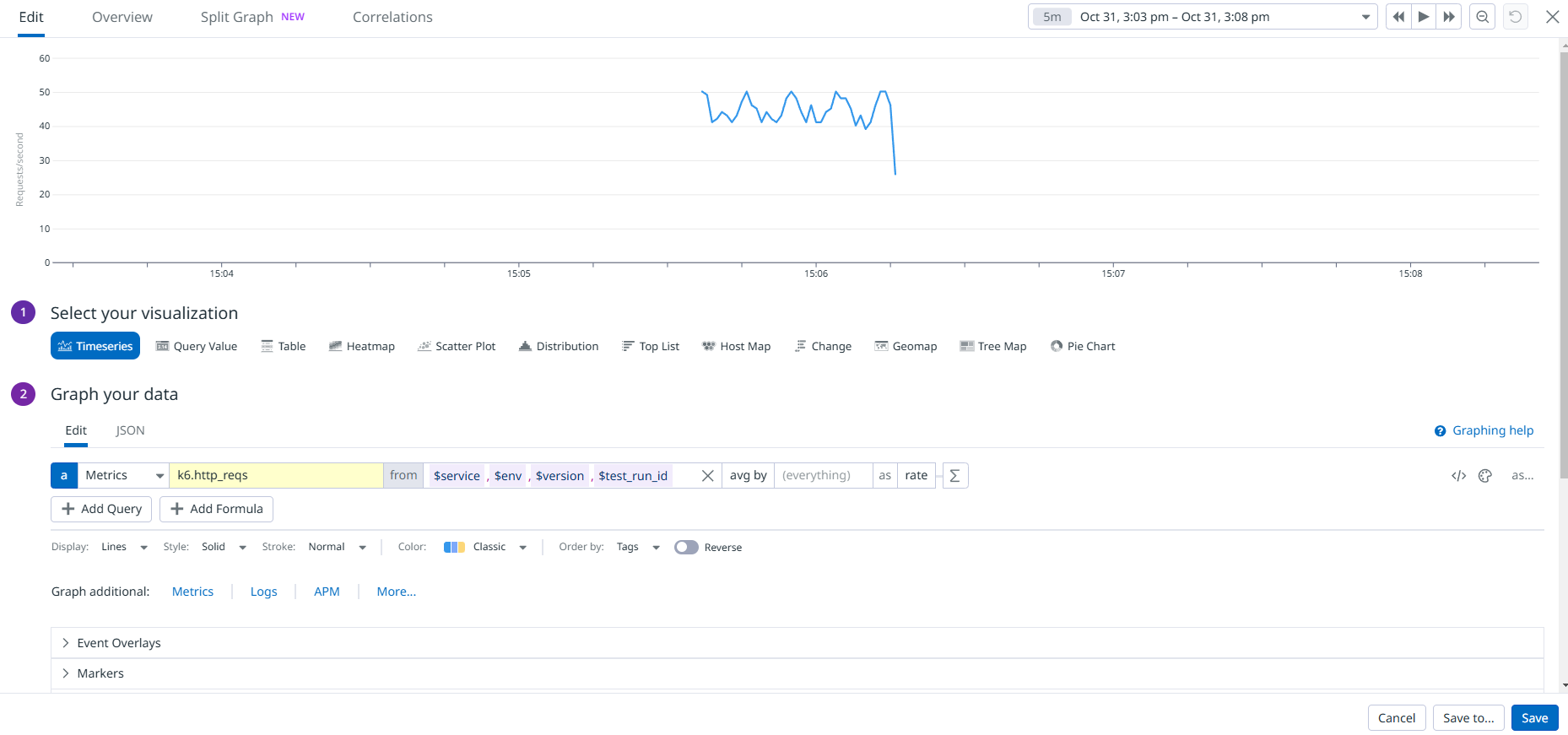Click the k6.http_reqs metric input field
1568x735 pixels.
[276, 476]
